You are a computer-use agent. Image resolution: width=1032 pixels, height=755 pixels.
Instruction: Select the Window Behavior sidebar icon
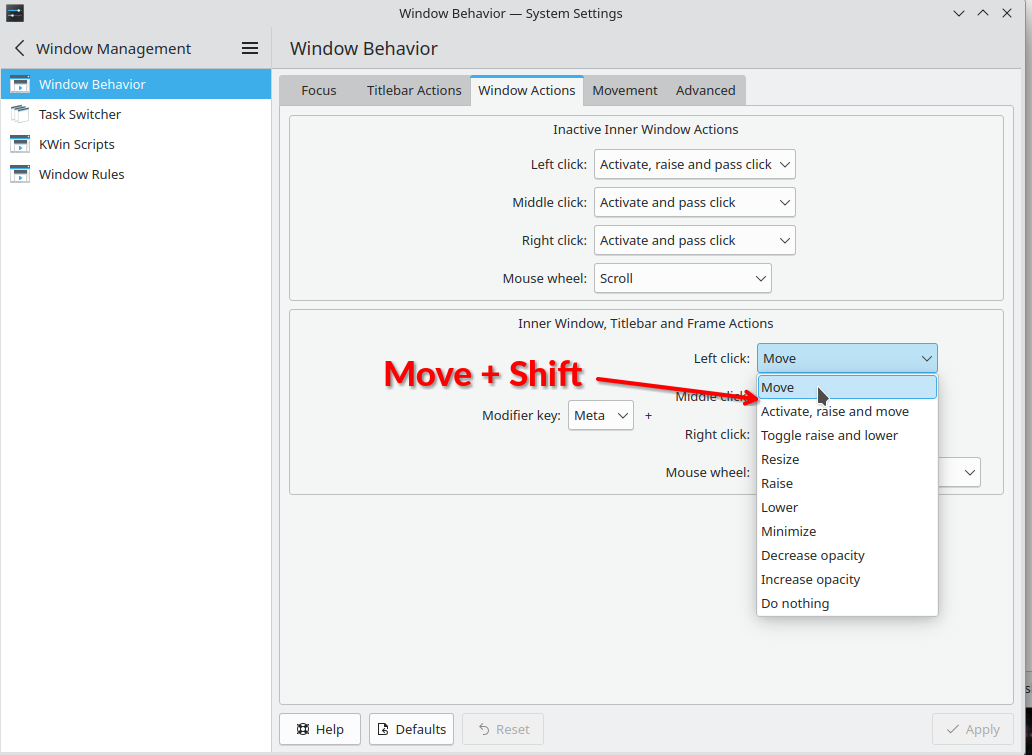point(20,85)
